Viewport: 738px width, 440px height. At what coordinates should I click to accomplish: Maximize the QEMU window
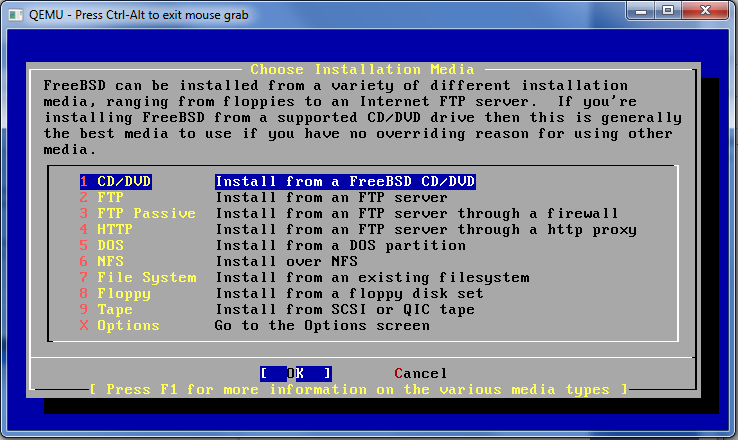(667, 11)
